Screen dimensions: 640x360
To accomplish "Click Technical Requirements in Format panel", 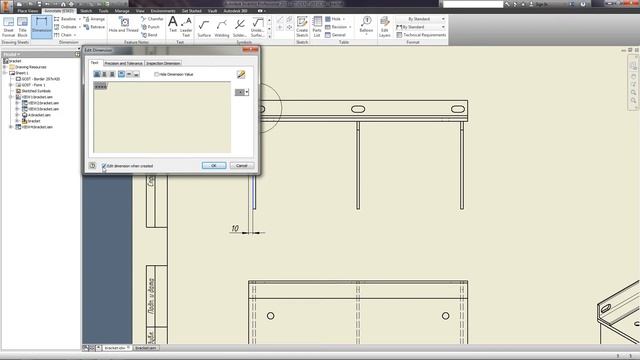I will (x=421, y=35).
